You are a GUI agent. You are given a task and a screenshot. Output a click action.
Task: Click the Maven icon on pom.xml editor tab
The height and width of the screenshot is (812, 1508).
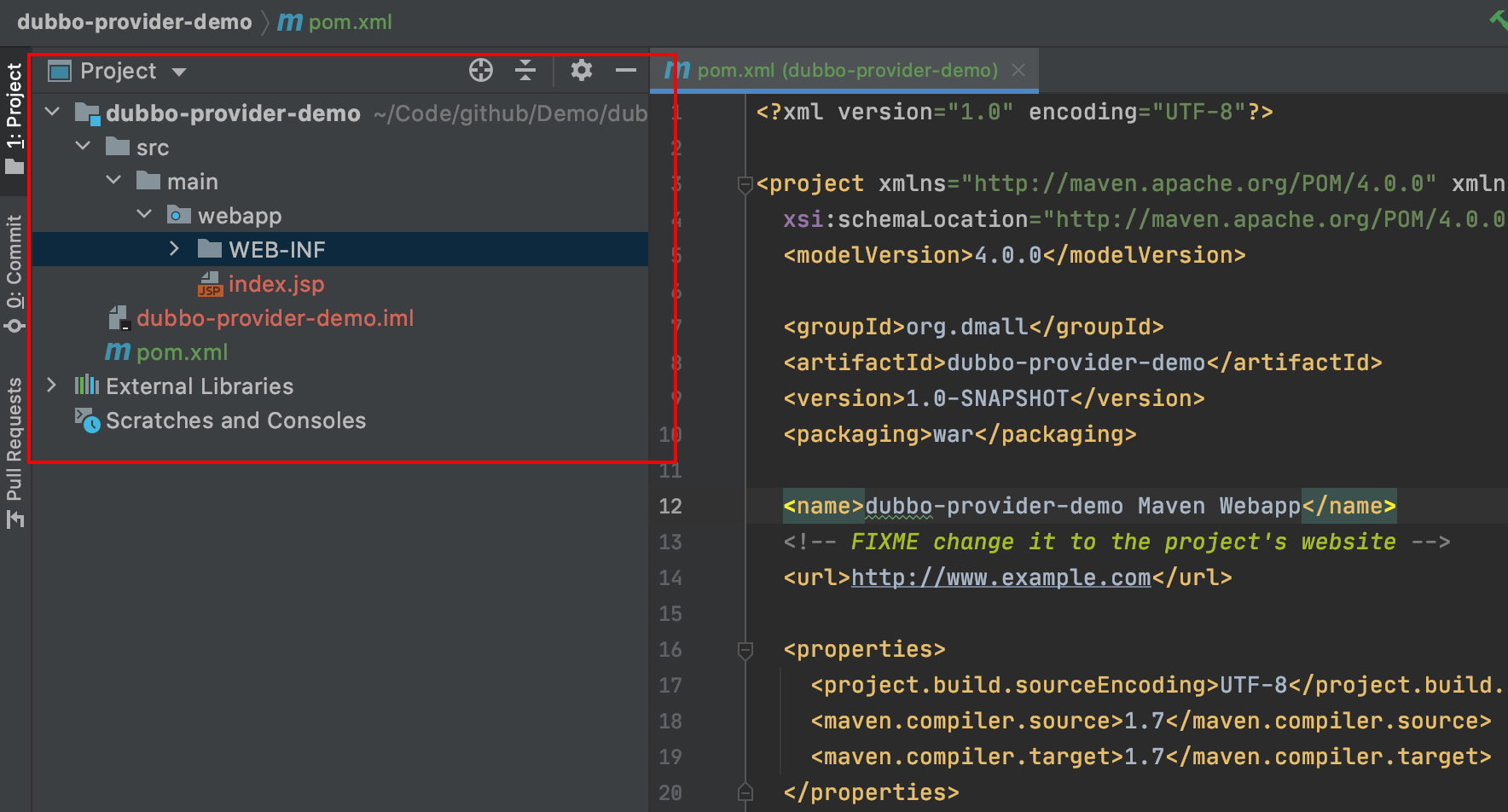(677, 69)
